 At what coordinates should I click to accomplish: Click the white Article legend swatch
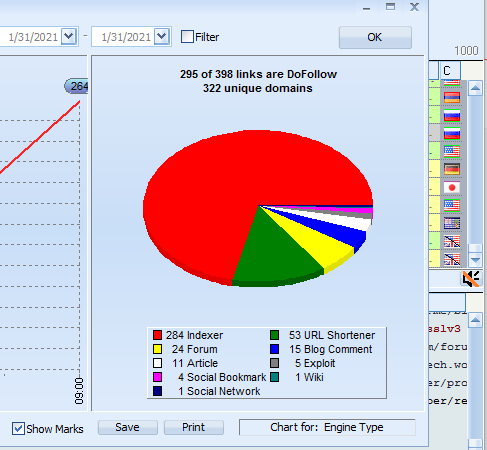[157, 363]
